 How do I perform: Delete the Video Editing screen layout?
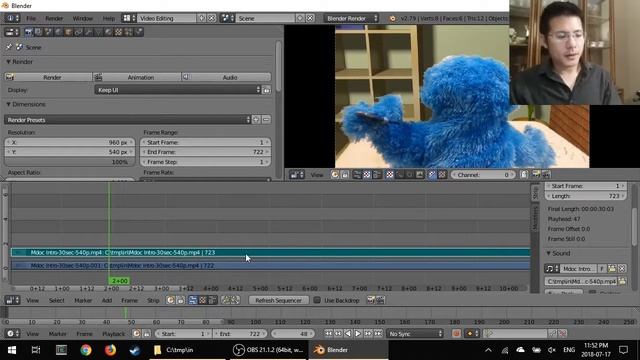point(211,18)
